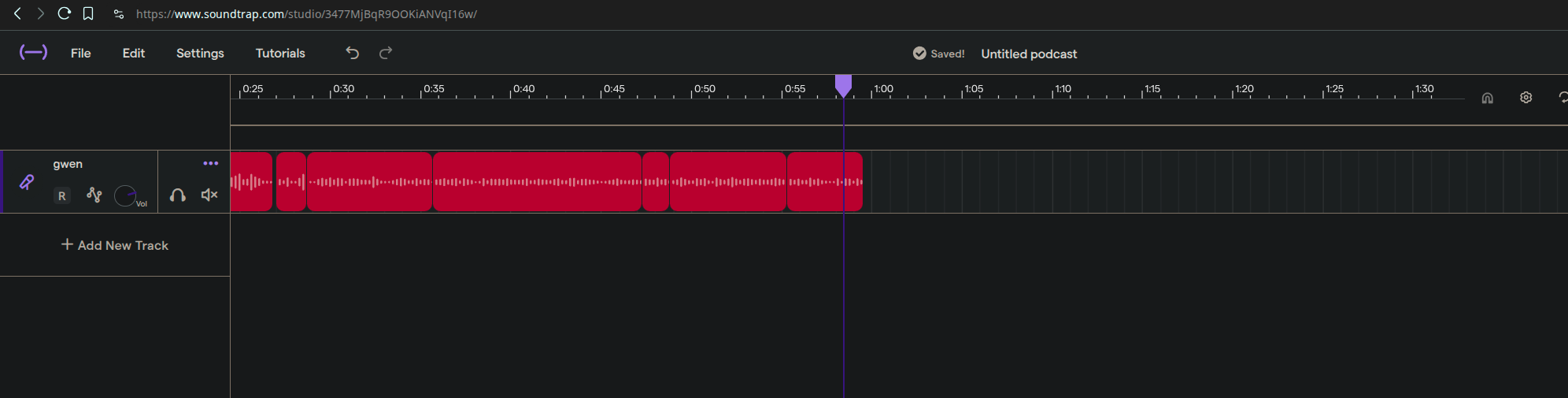This screenshot has width=1568, height=398.
Task: Toggle the snap-to-grid magnet icon
Action: pos(1487,98)
